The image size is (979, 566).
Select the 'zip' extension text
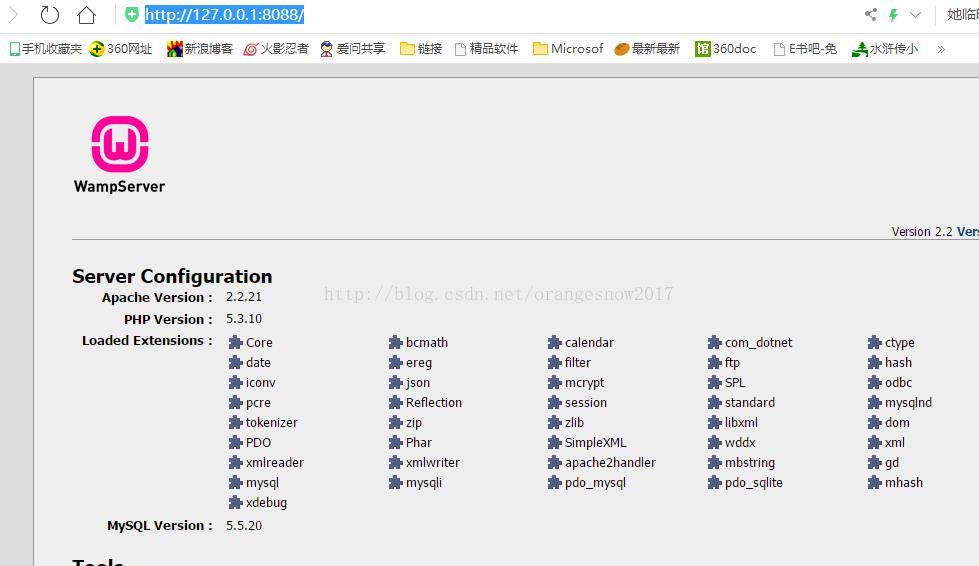click(414, 422)
